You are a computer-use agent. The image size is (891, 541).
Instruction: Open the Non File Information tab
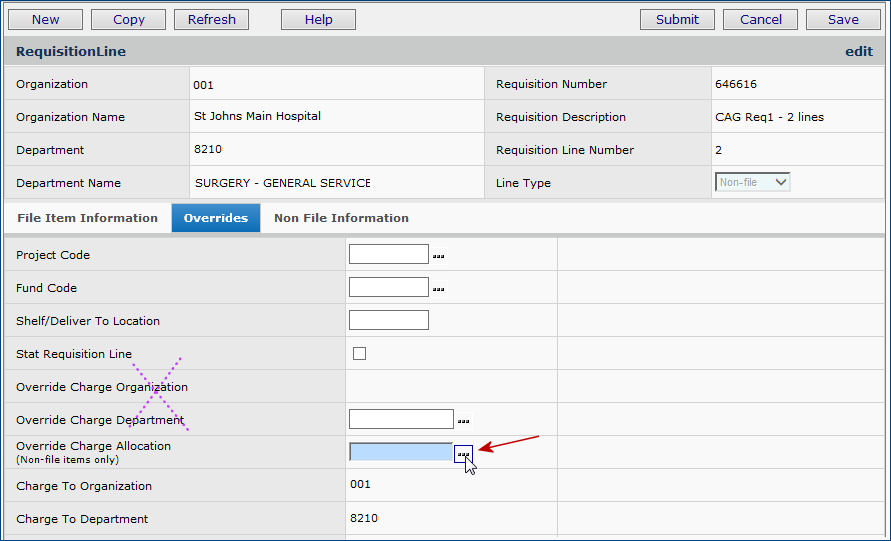[341, 218]
